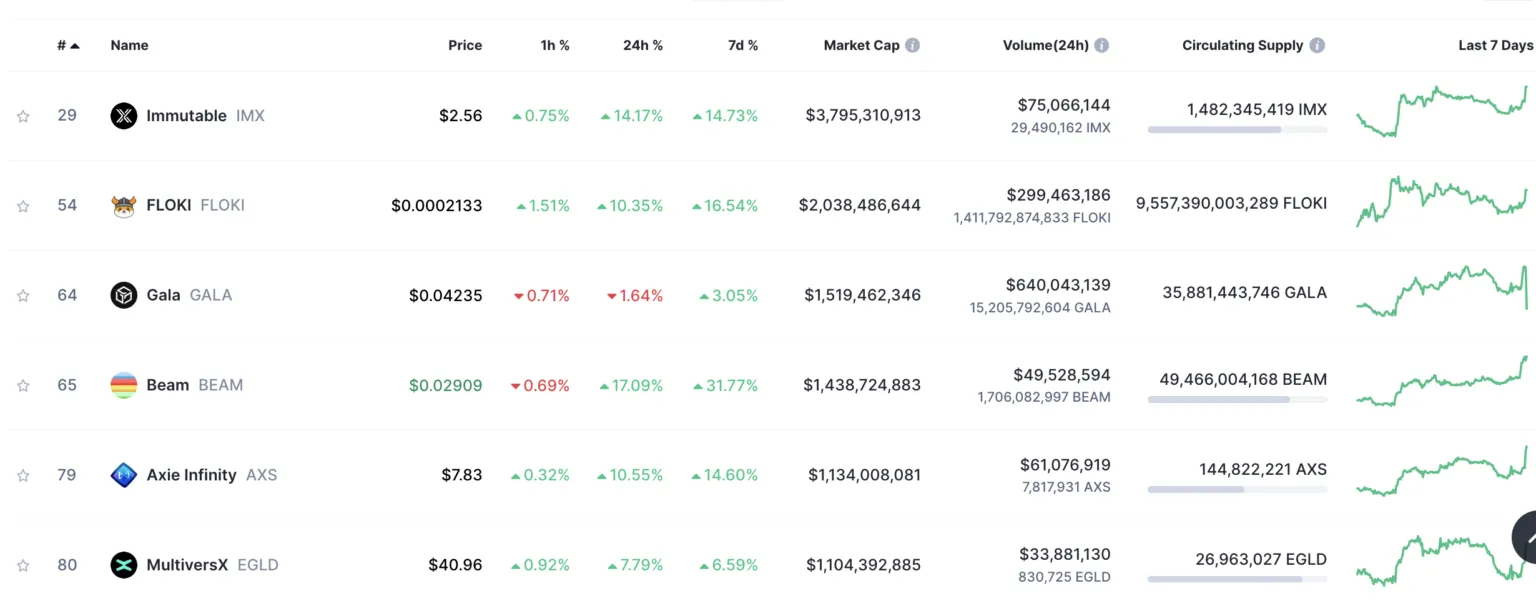1536x606 pixels.
Task: Click the FLOKI coin logo
Action: point(123,206)
